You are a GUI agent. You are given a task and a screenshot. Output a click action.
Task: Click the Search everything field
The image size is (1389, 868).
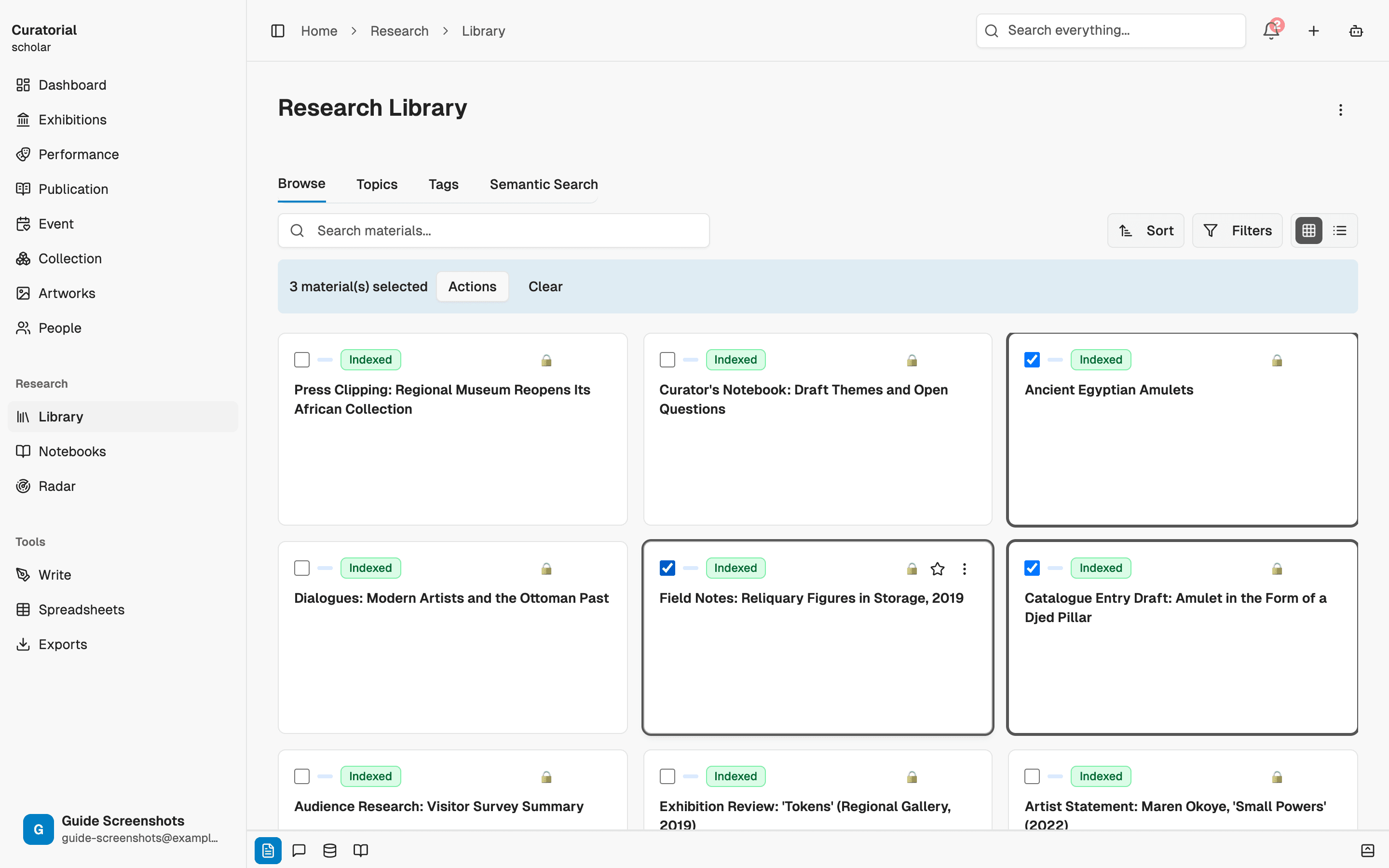click(1111, 31)
